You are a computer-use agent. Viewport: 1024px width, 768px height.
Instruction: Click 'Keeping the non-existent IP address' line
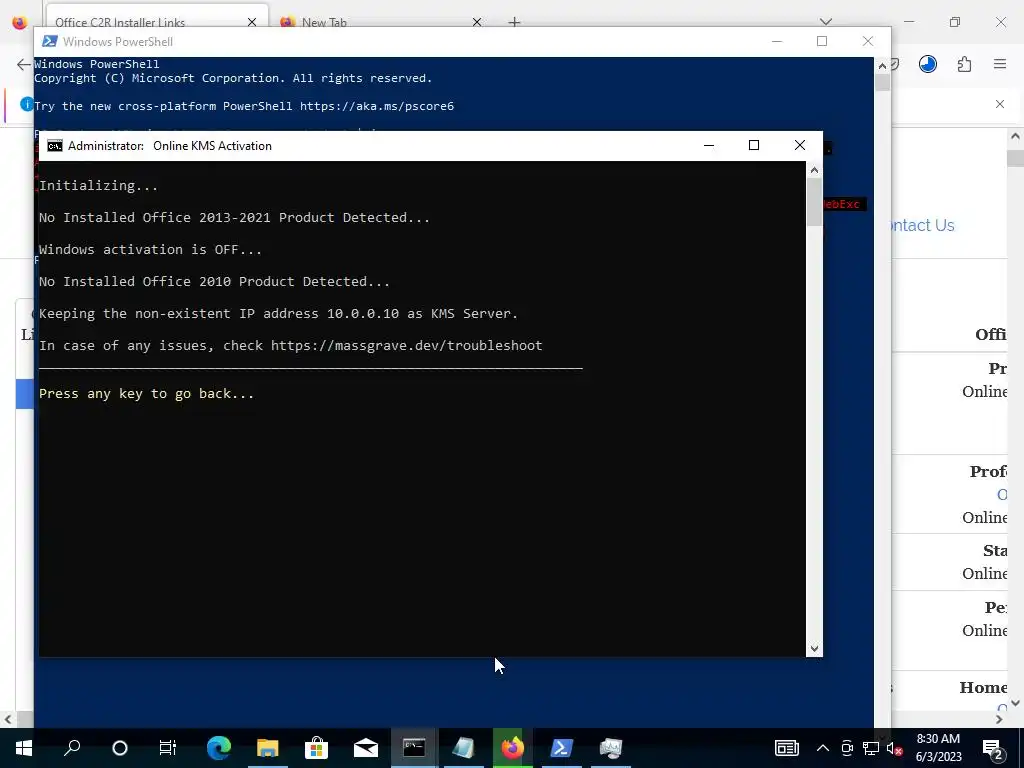(x=278, y=313)
